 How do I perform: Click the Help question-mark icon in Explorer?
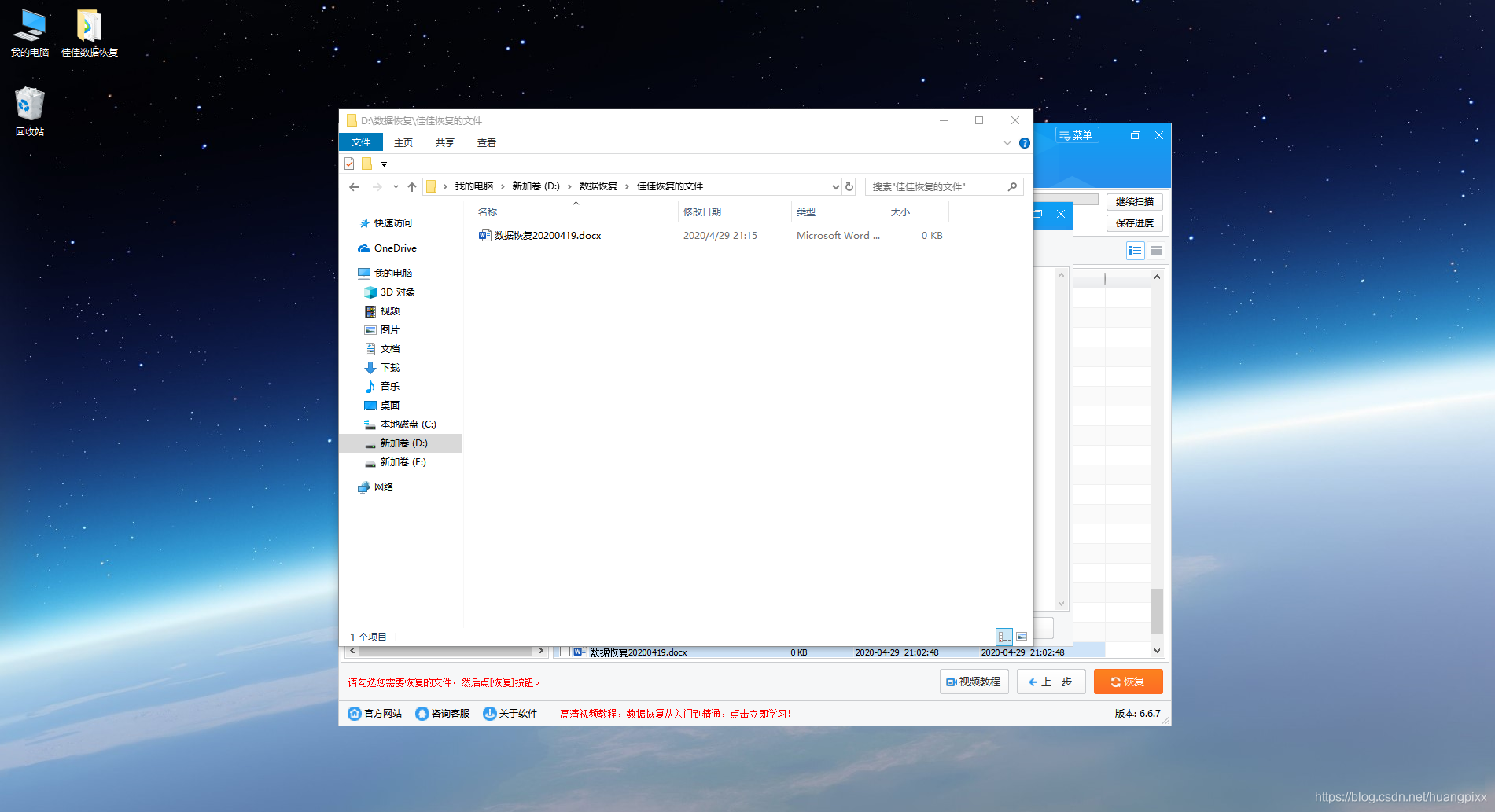1024,142
